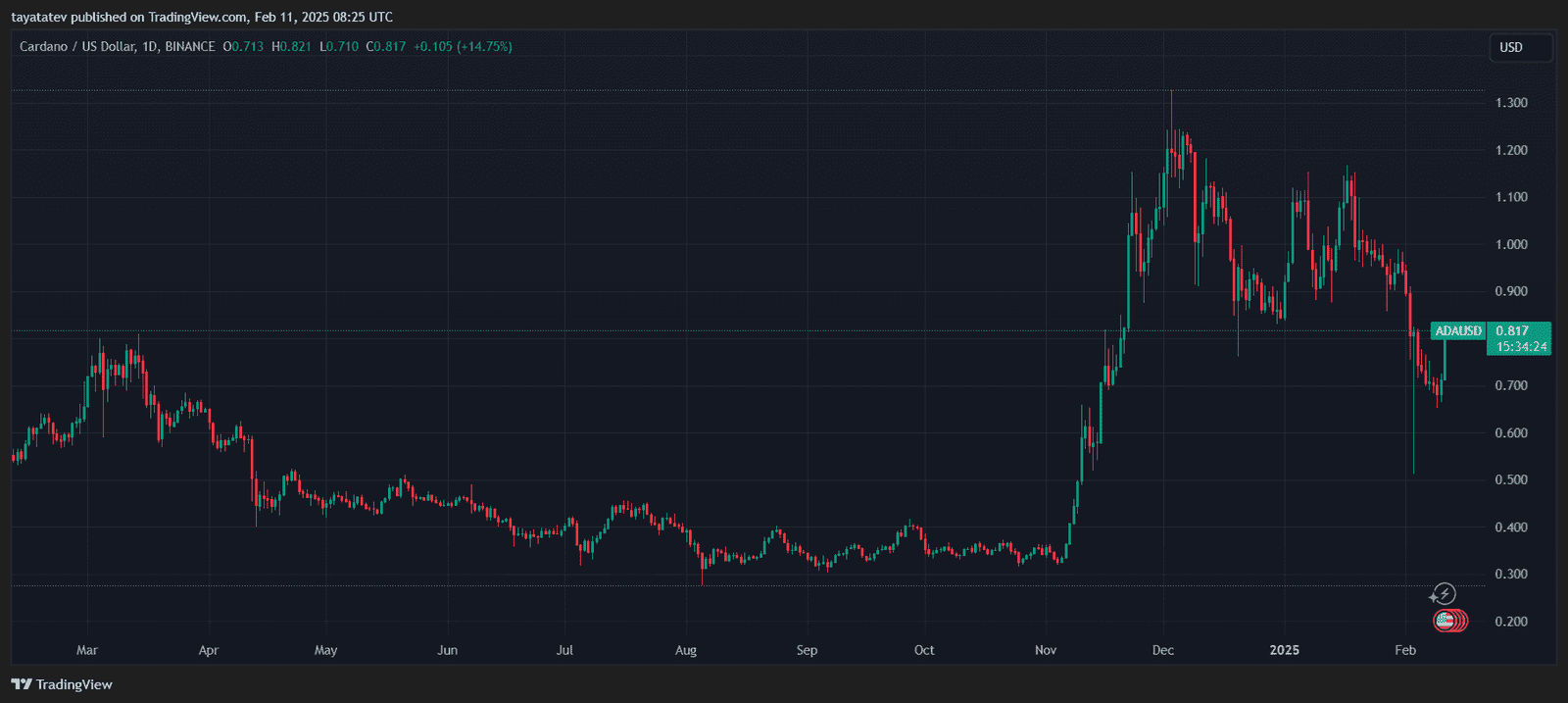The image size is (1568, 703).
Task: Open the USD currency selector
Action: coord(1520,47)
